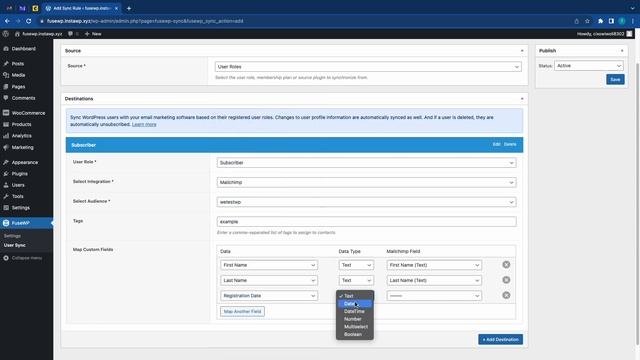640x360 pixels.
Task: Open the Status dropdown set to Active
Action: point(589,66)
